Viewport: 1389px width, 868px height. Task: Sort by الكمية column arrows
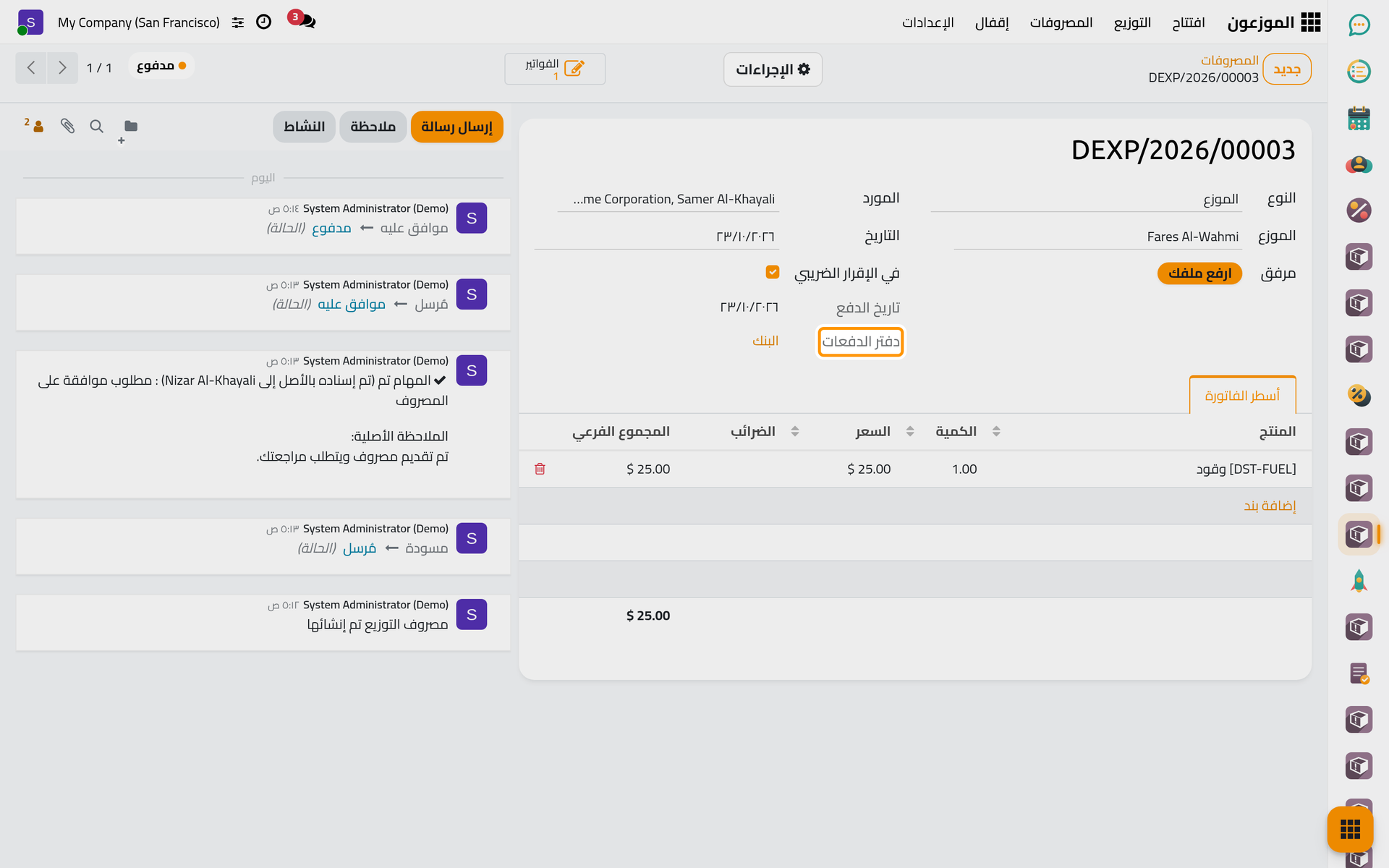tap(996, 431)
